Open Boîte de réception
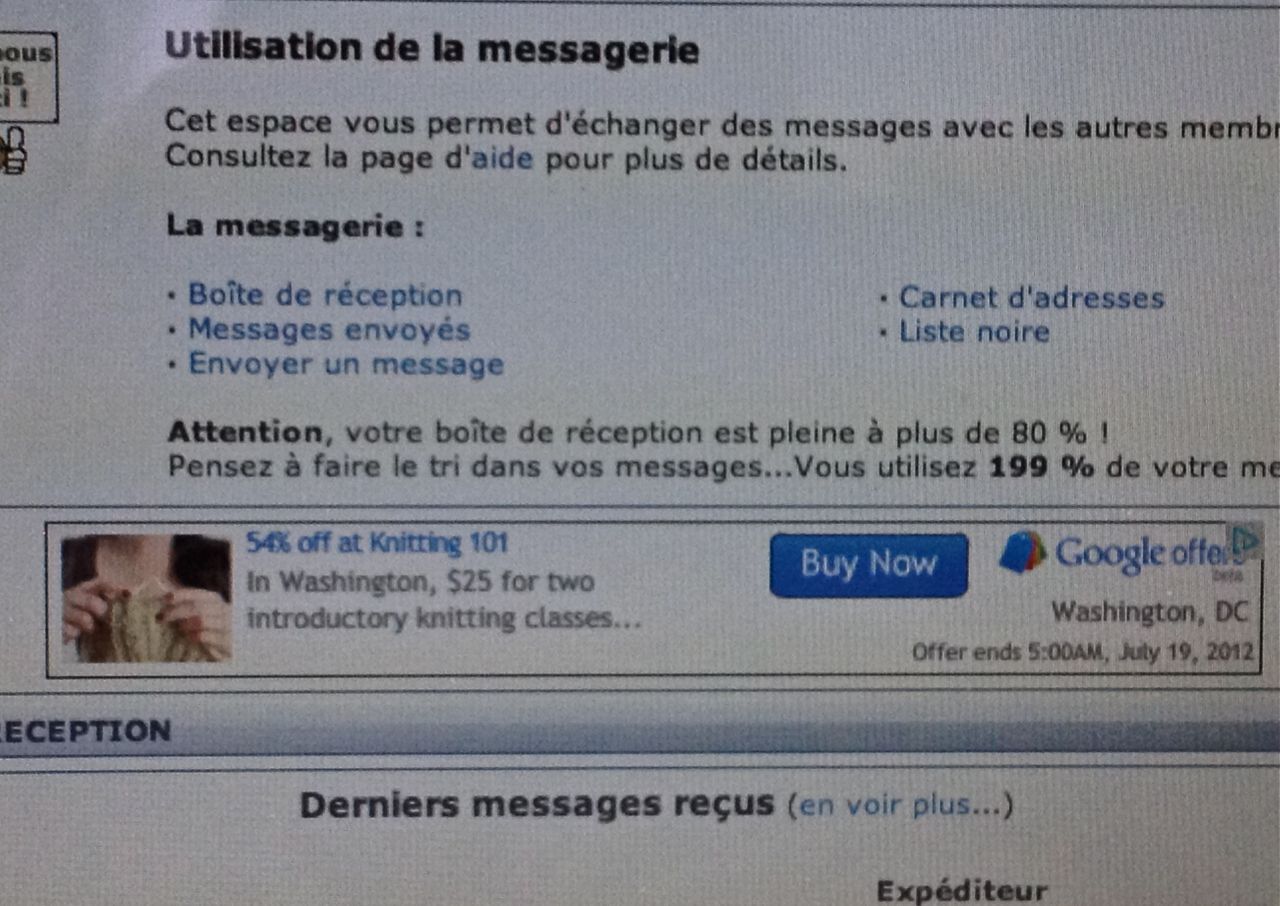 pos(325,296)
